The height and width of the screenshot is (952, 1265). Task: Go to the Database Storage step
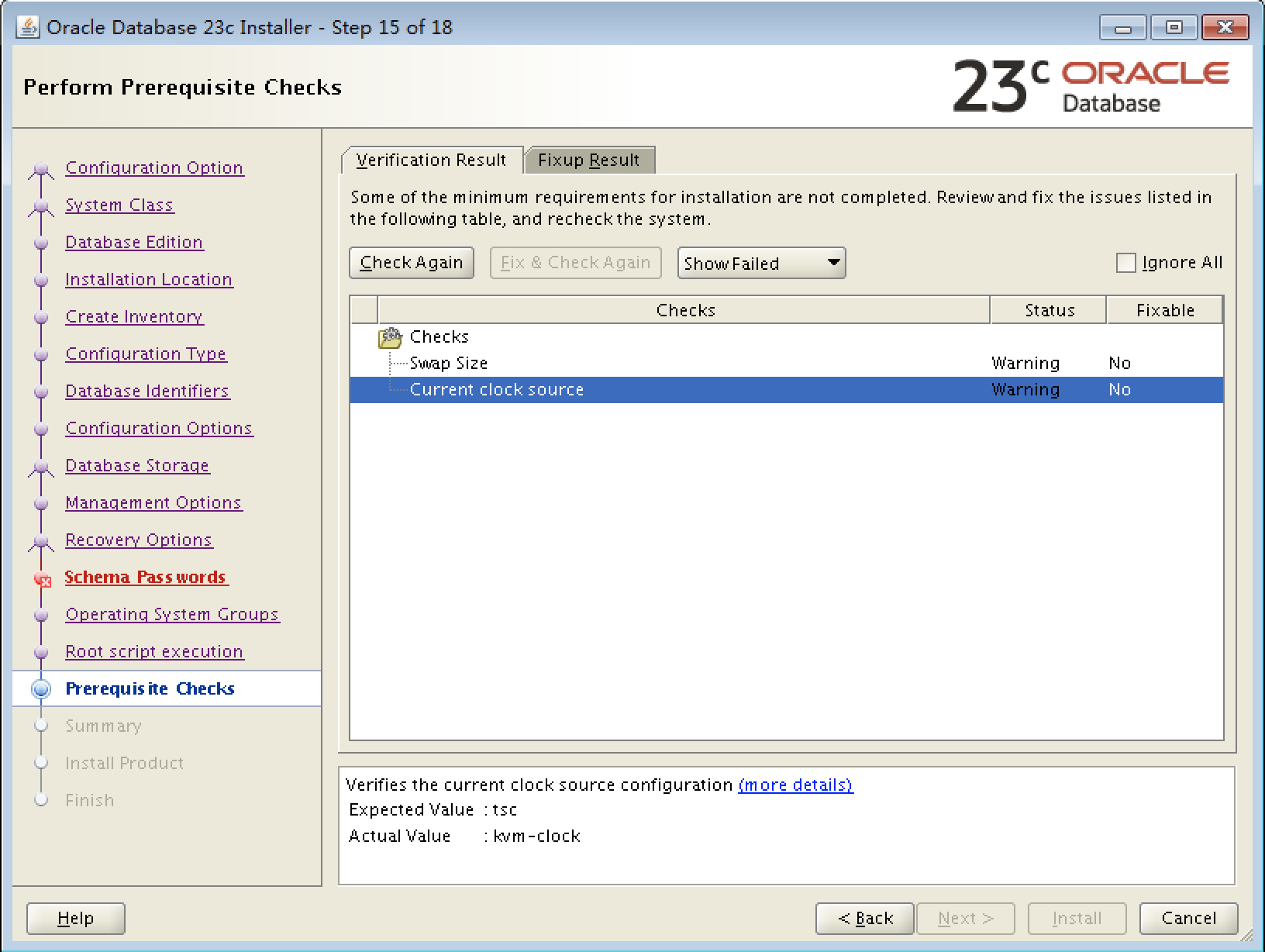[137, 466]
